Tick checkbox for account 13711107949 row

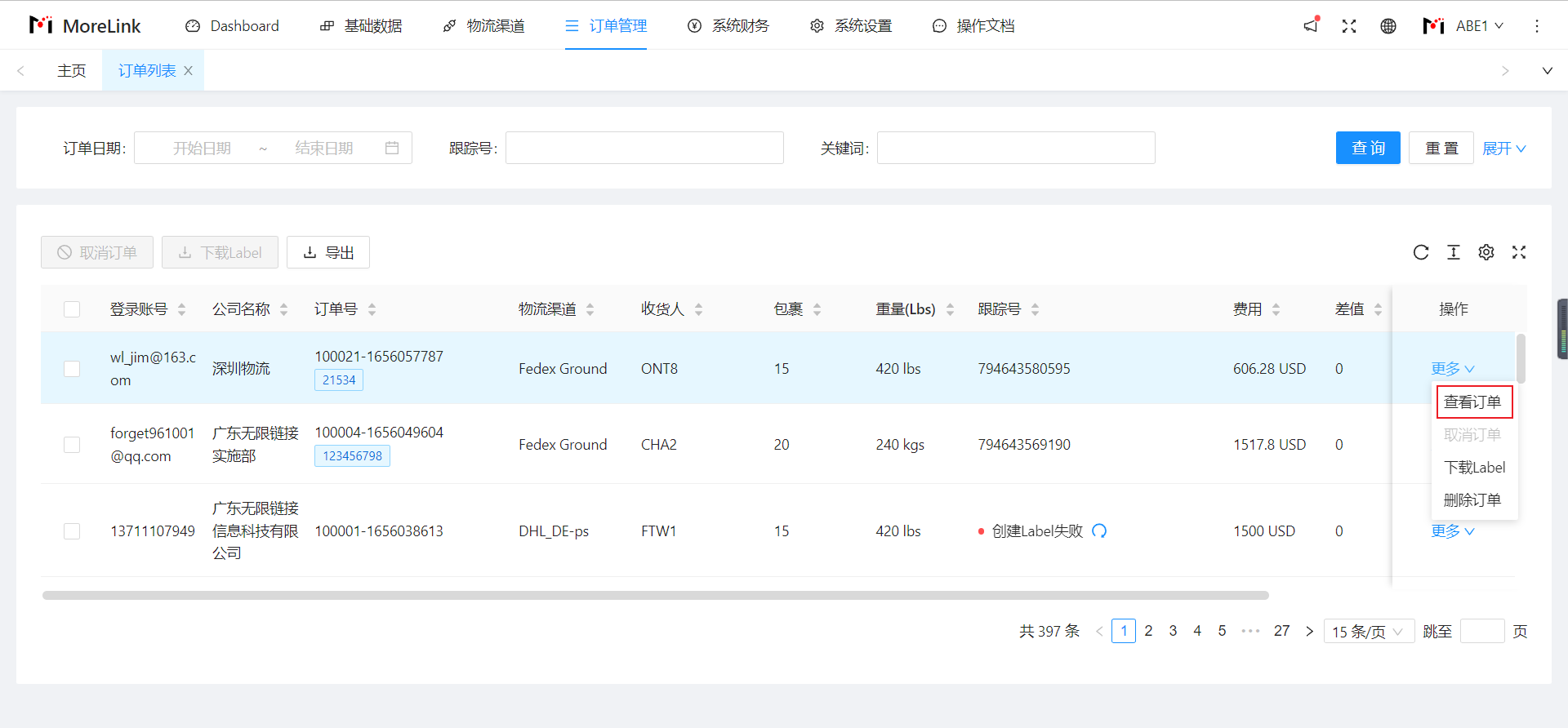(72, 531)
